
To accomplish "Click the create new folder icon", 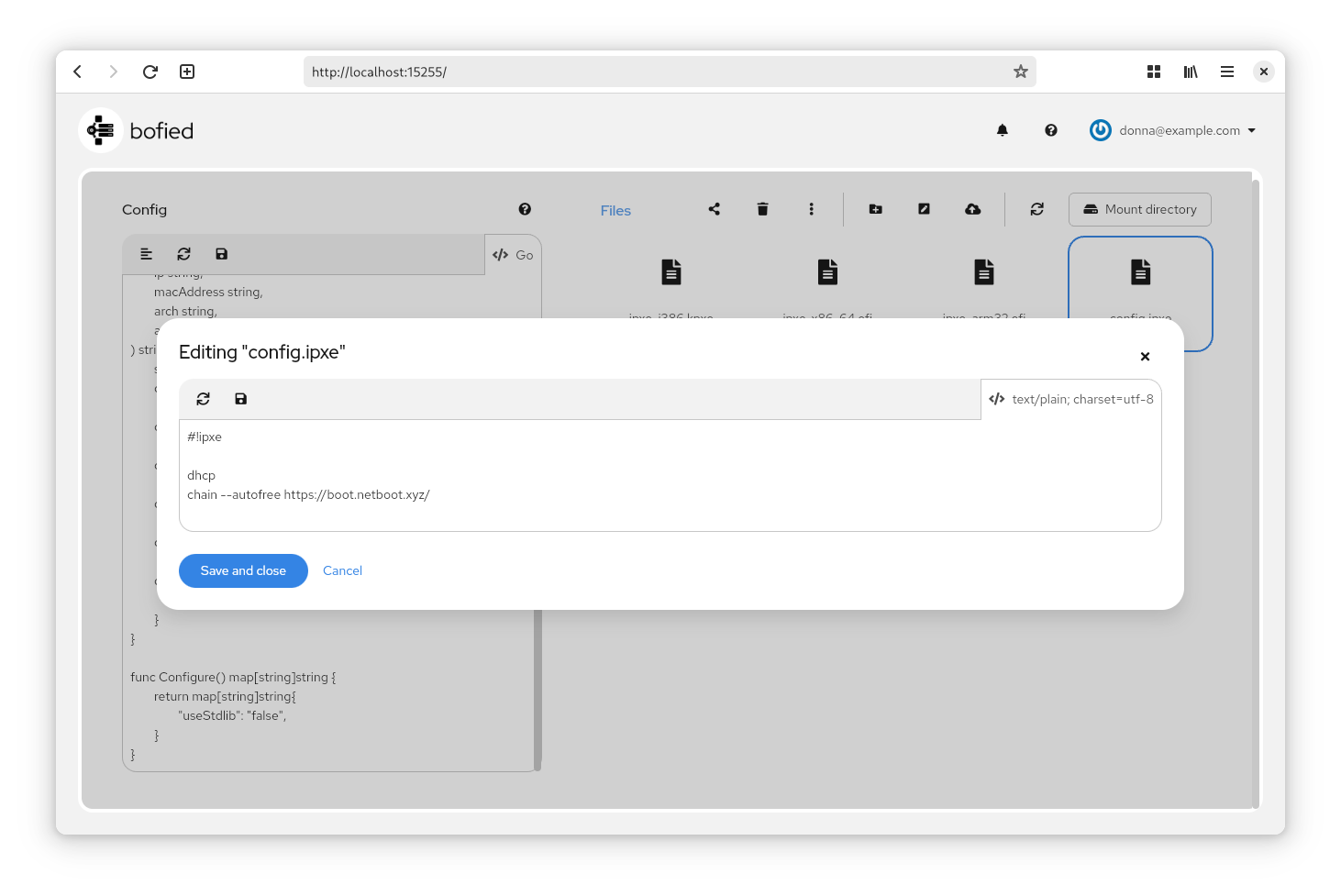I will 875,209.
